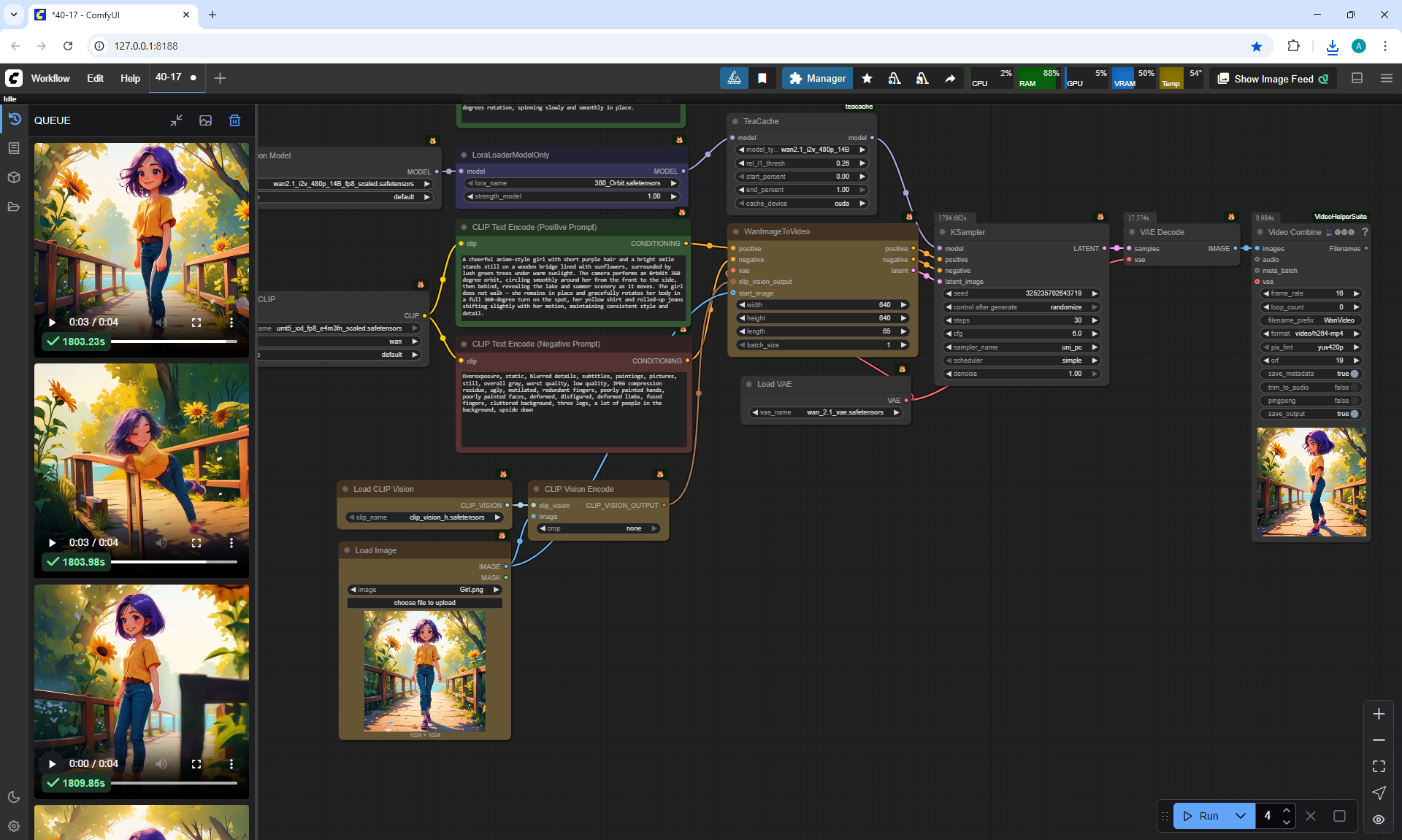Open the Model Library cube icon
The width and height of the screenshot is (1402, 840).
coord(14,177)
